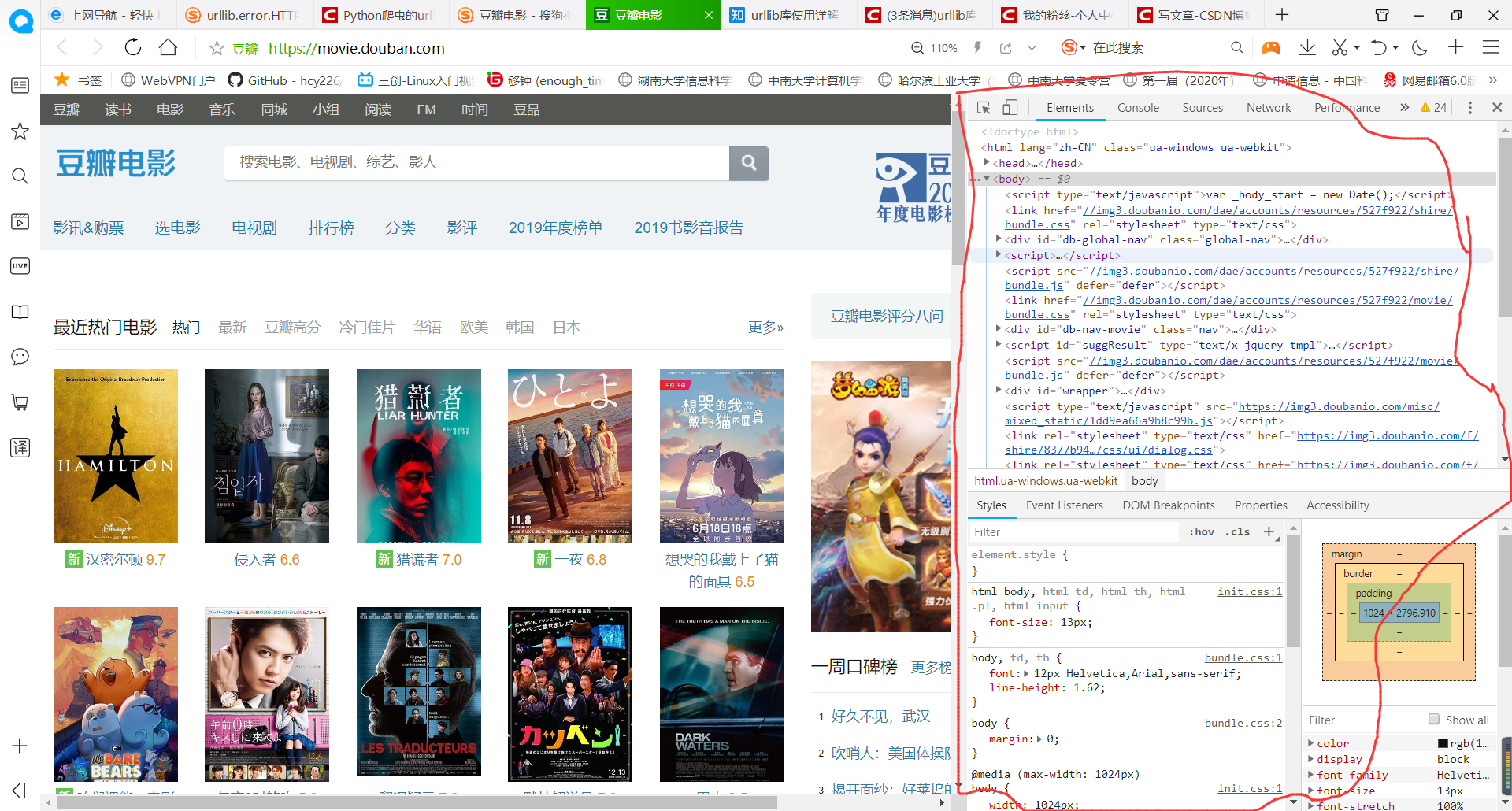Click the browser refresh icon
The width and height of the screenshot is (1512, 811).
133,47
